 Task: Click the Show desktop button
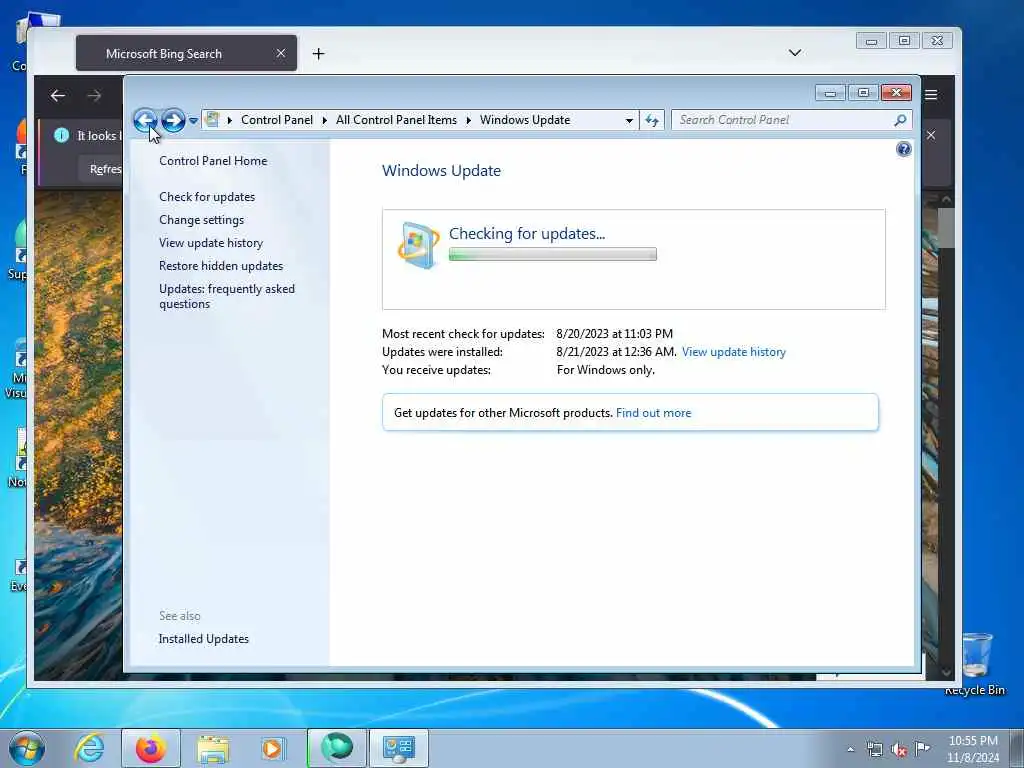point(1017,748)
